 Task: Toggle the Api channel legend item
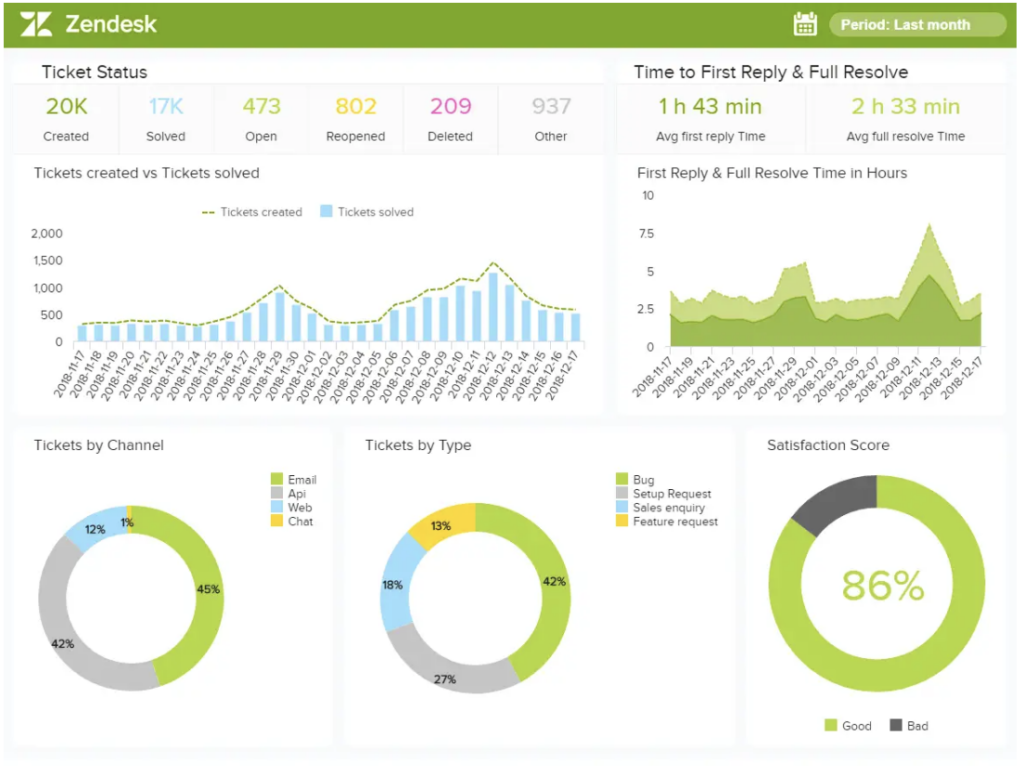coord(289,494)
